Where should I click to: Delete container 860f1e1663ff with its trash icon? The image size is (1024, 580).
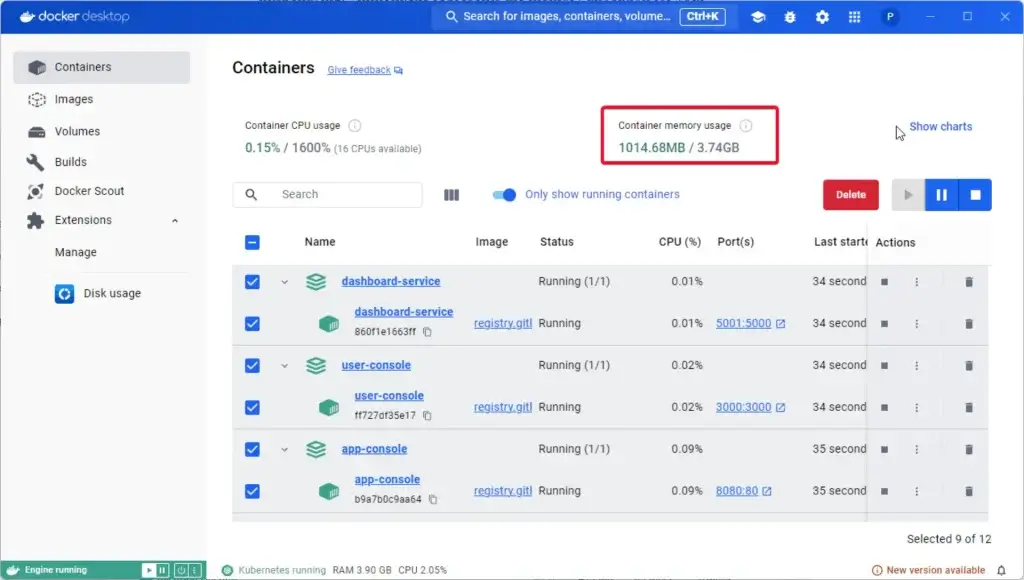(x=969, y=323)
